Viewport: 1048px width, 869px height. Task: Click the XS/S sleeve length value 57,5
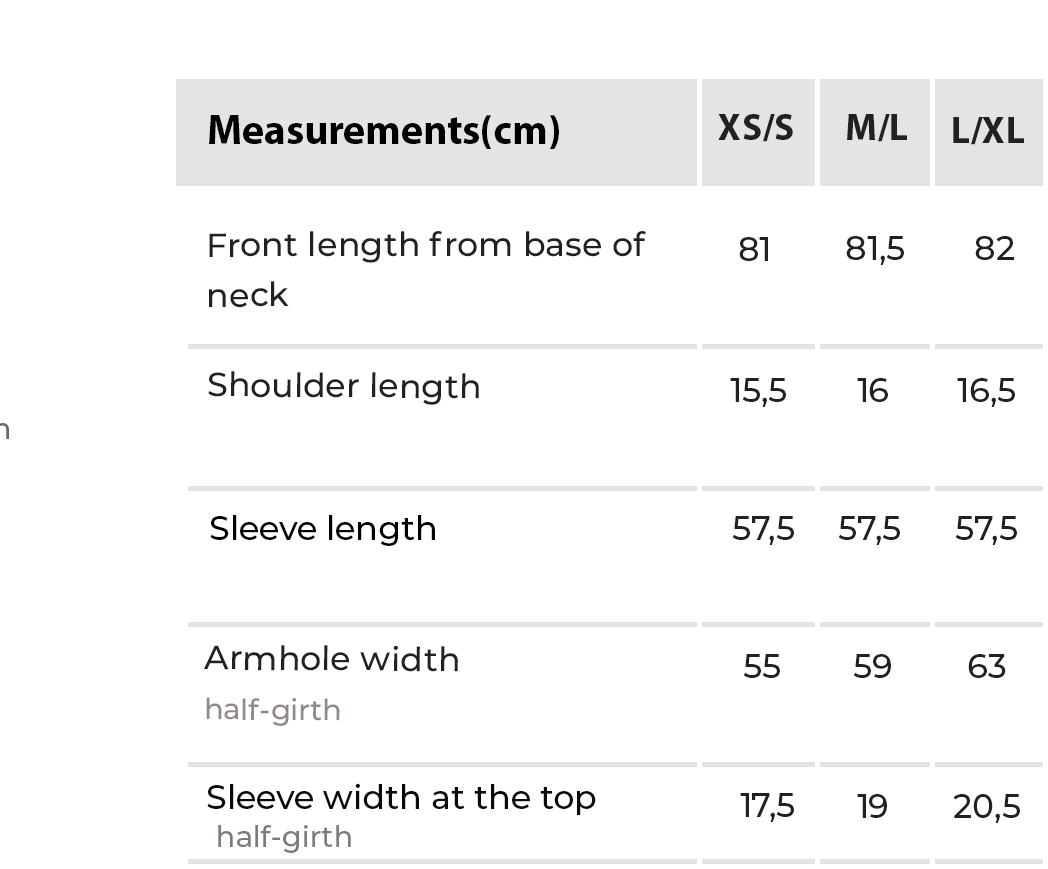click(x=763, y=529)
